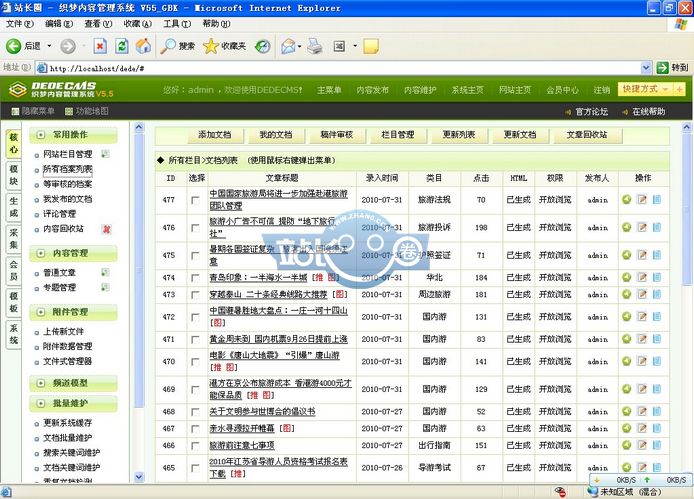Open the Back button history dropdown arrow
The width and height of the screenshot is (694, 499).
(x=49, y=46)
